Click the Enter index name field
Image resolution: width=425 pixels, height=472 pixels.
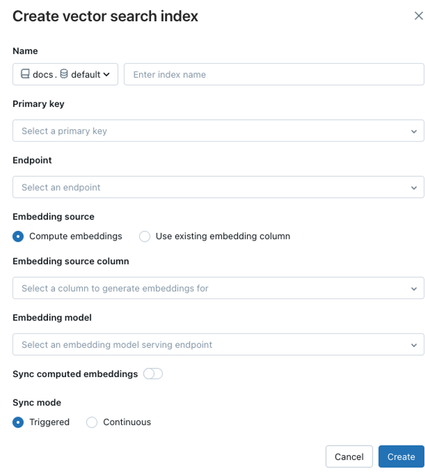[x=274, y=74]
